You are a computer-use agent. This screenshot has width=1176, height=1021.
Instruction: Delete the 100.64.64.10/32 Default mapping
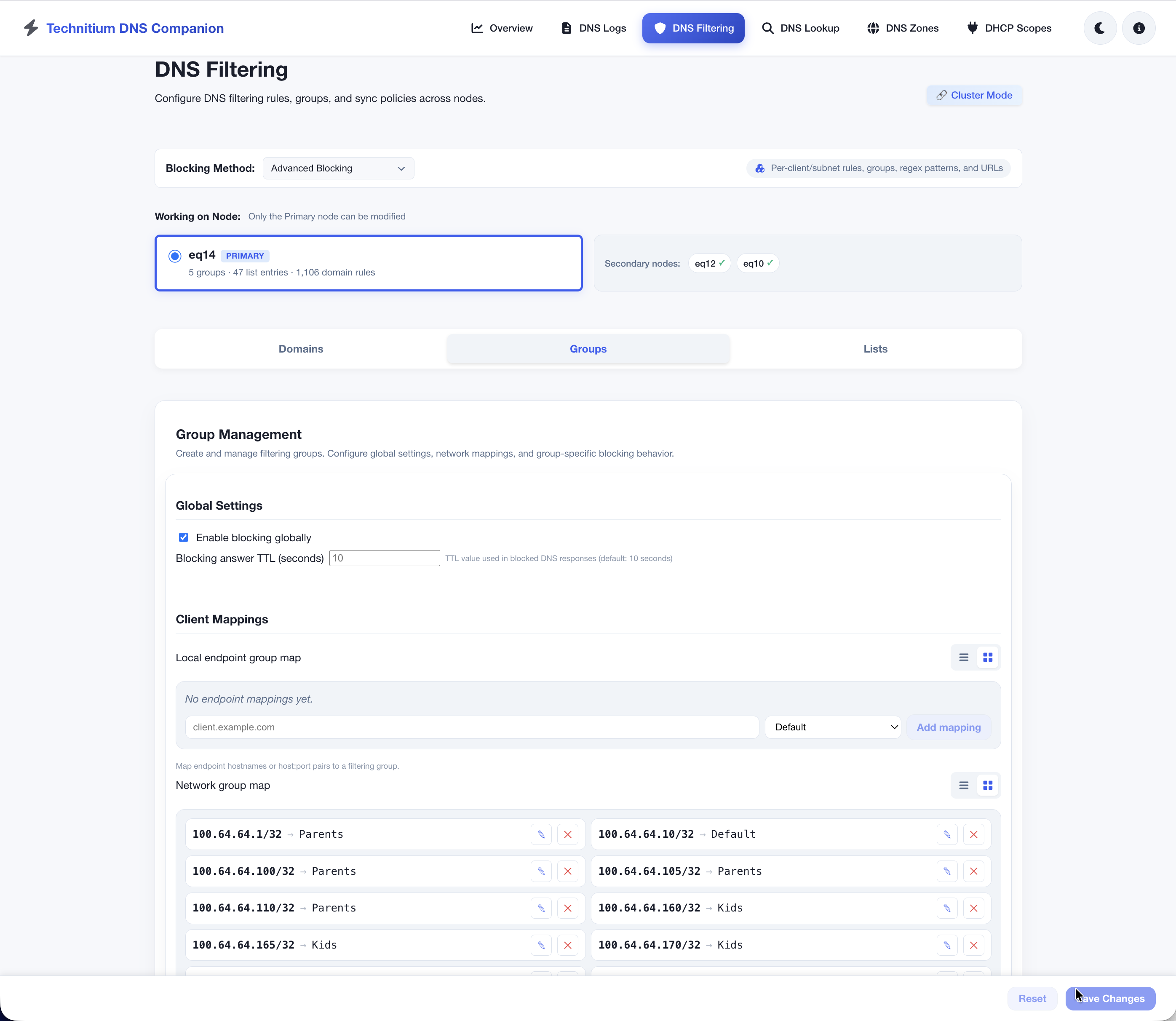974,834
